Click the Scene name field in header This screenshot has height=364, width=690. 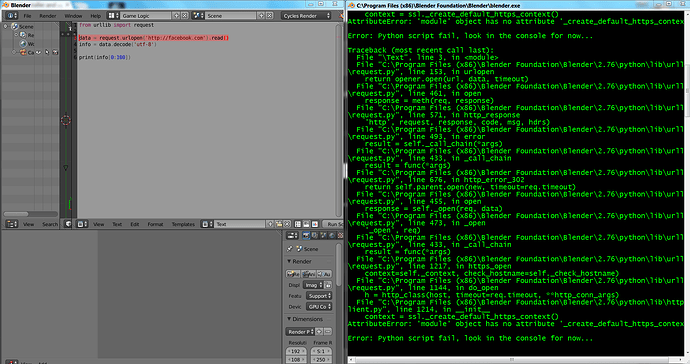coord(231,15)
